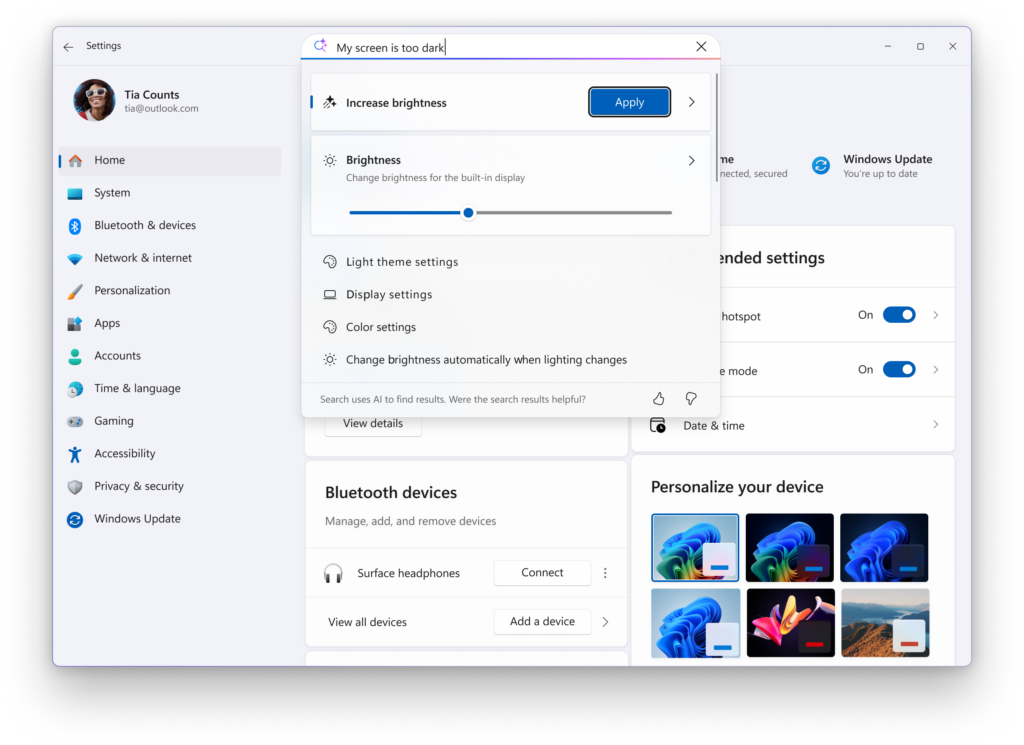Screen dimensions: 1024x745
Task: Apply the Increase brightness suggestion
Action: 629,101
